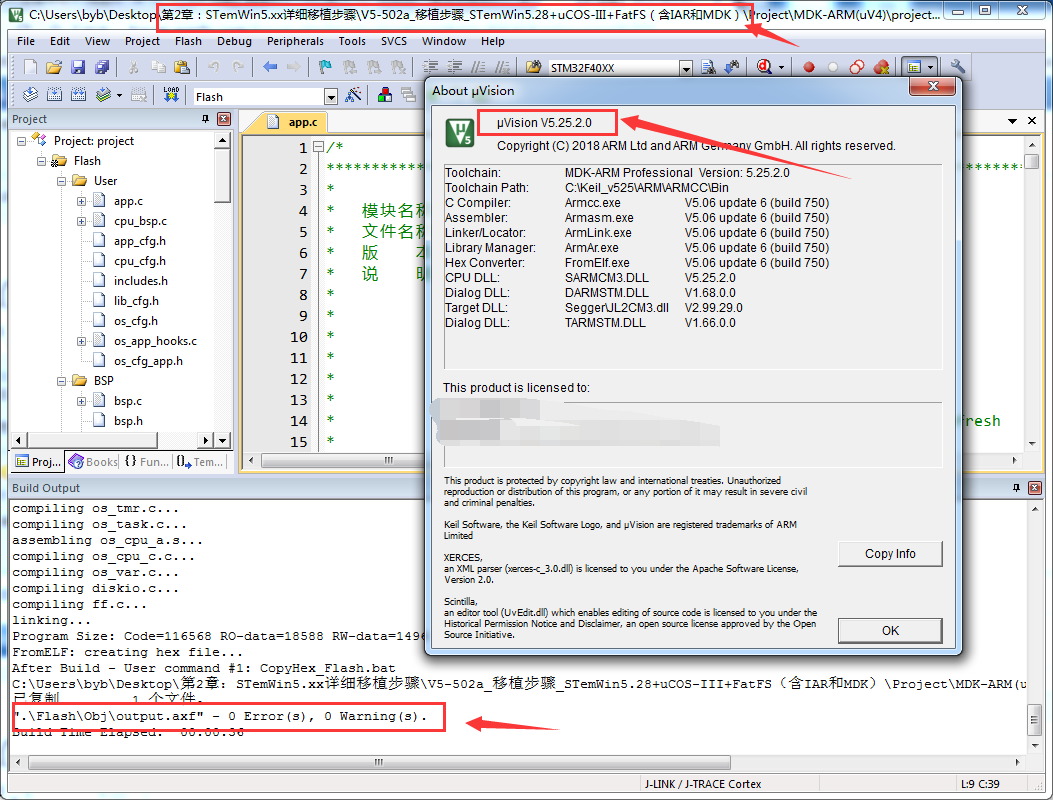The width and height of the screenshot is (1053, 800).
Task: Close the Build Output panel
Action: pyautogui.click(x=1035, y=488)
